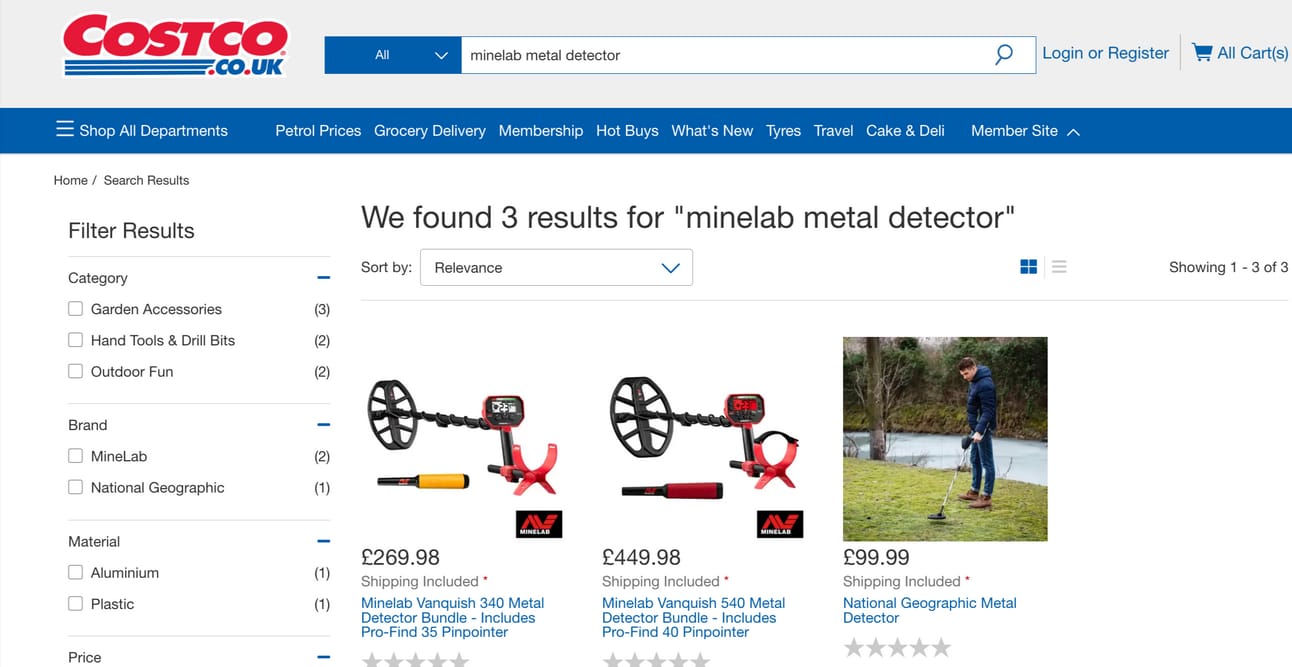Tick the Garden Accessories checkbox
Image resolution: width=1292 pixels, height=667 pixels.
[x=75, y=309]
